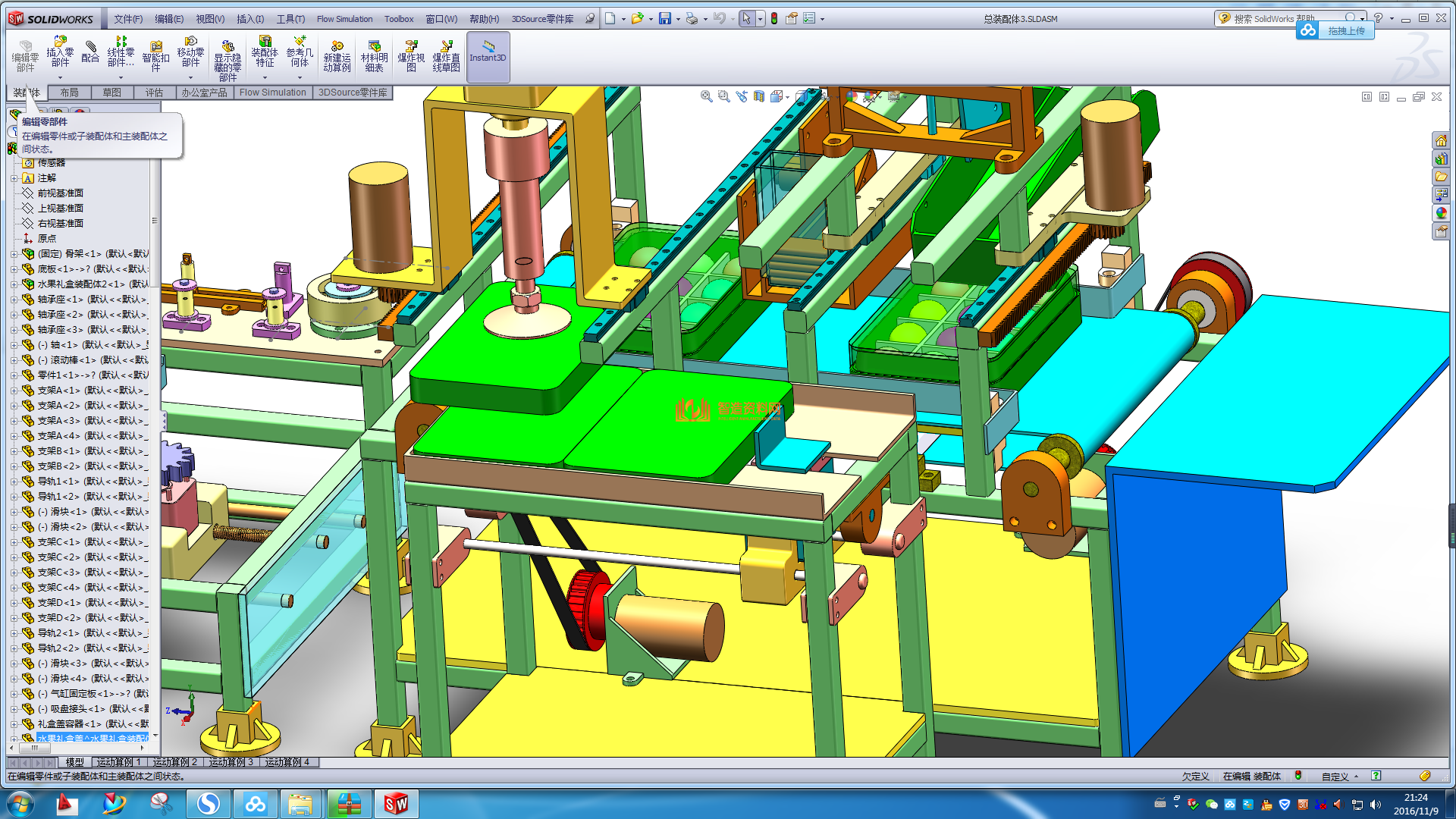Open the 工具(T) menu

(x=290, y=19)
